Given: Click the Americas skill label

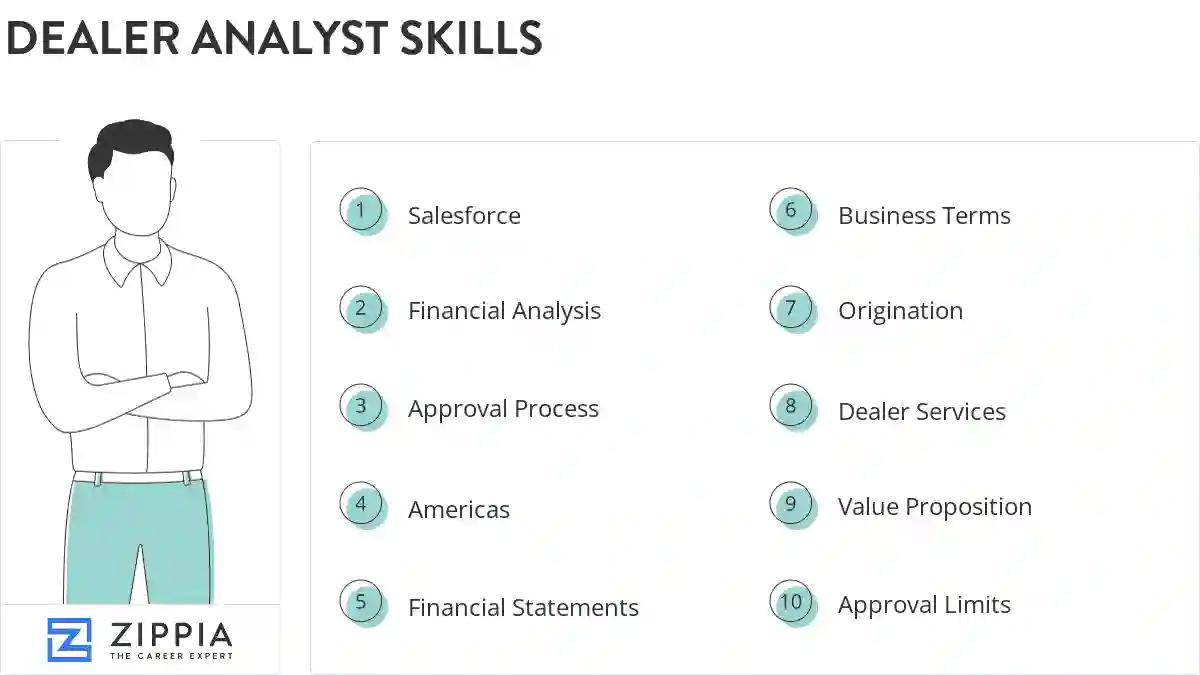Looking at the screenshot, I should point(459,510).
